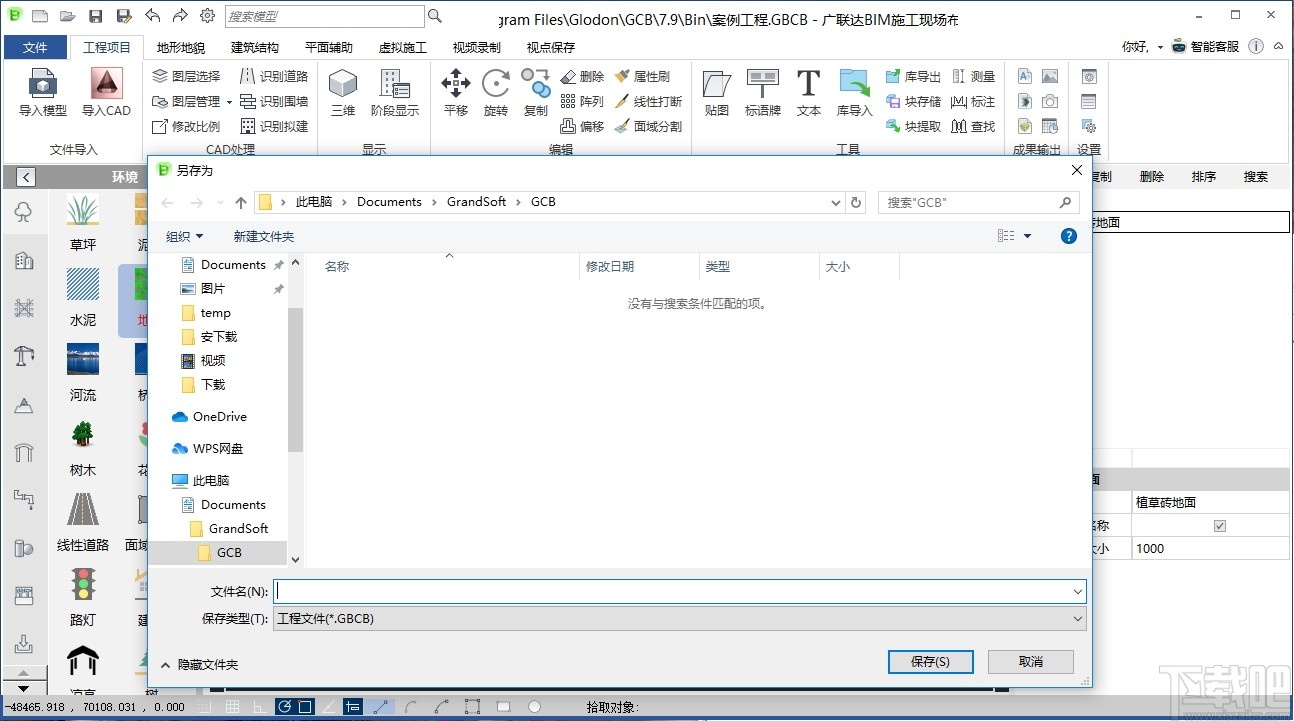Switch to the 视频录制 ribbon tab
Image resolution: width=1294 pixels, height=721 pixels.
(x=477, y=47)
